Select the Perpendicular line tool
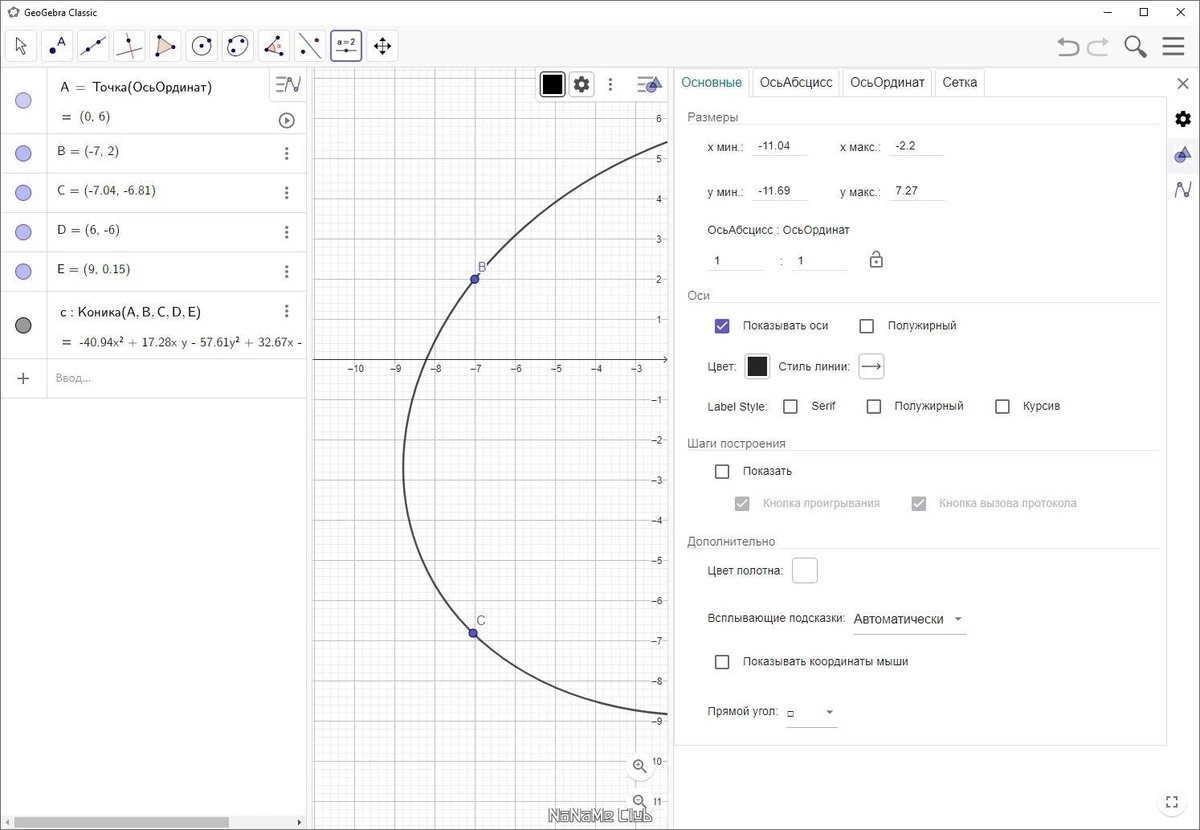1200x830 pixels. click(x=129, y=46)
